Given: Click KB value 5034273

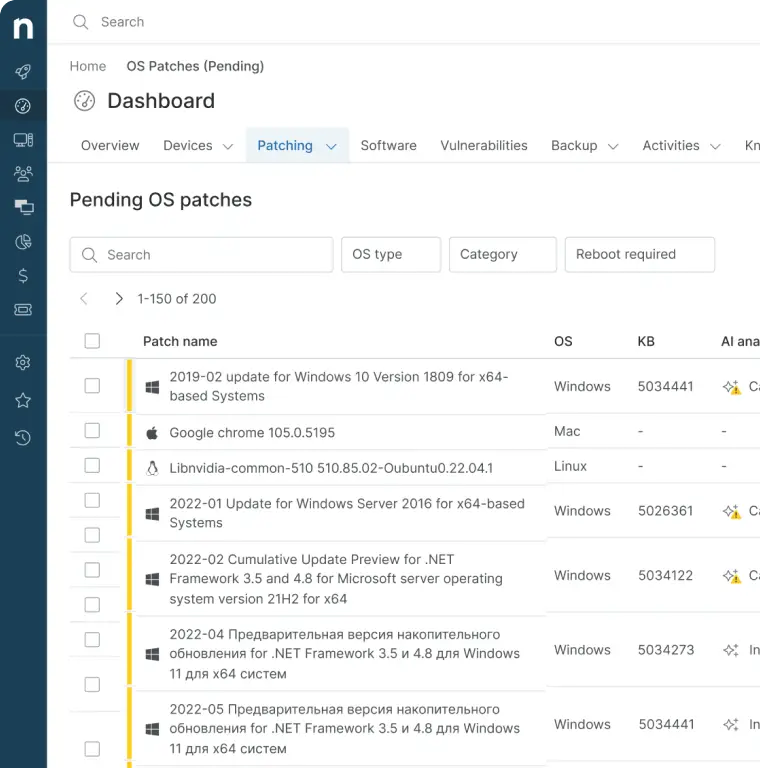Looking at the screenshot, I should 666,650.
